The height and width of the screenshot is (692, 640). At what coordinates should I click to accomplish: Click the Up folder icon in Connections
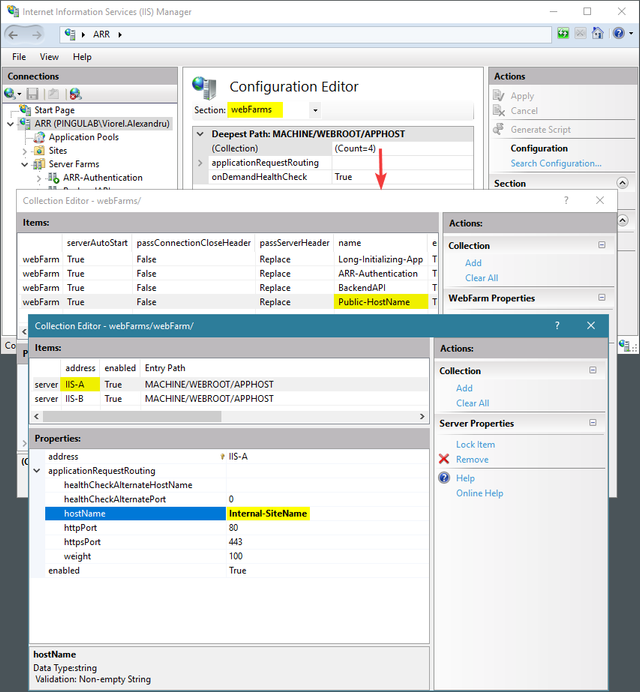point(54,94)
